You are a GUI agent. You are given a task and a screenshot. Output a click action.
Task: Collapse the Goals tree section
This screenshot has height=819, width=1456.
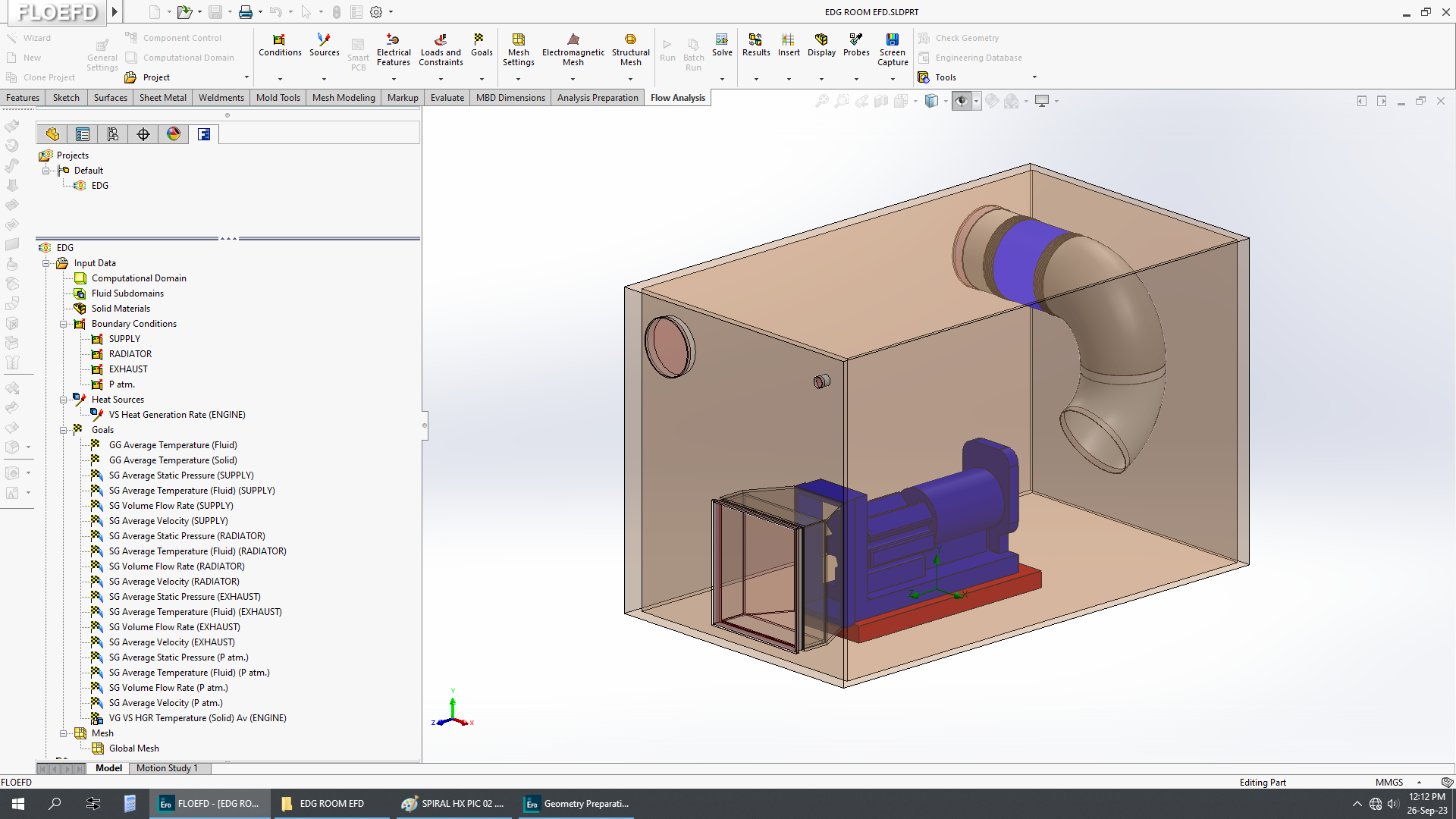(x=64, y=429)
